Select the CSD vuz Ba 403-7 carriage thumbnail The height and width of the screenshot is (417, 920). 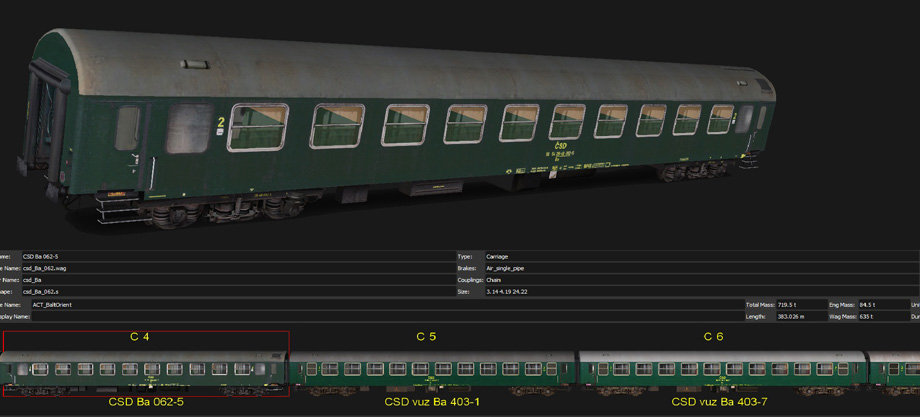(x=722, y=372)
